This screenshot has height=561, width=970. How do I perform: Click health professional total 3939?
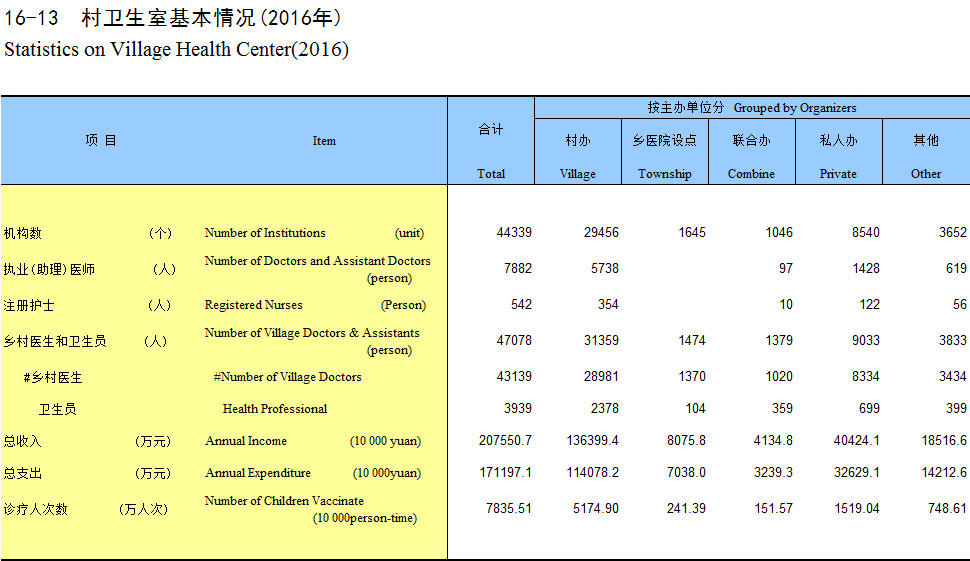tap(518, 408)
